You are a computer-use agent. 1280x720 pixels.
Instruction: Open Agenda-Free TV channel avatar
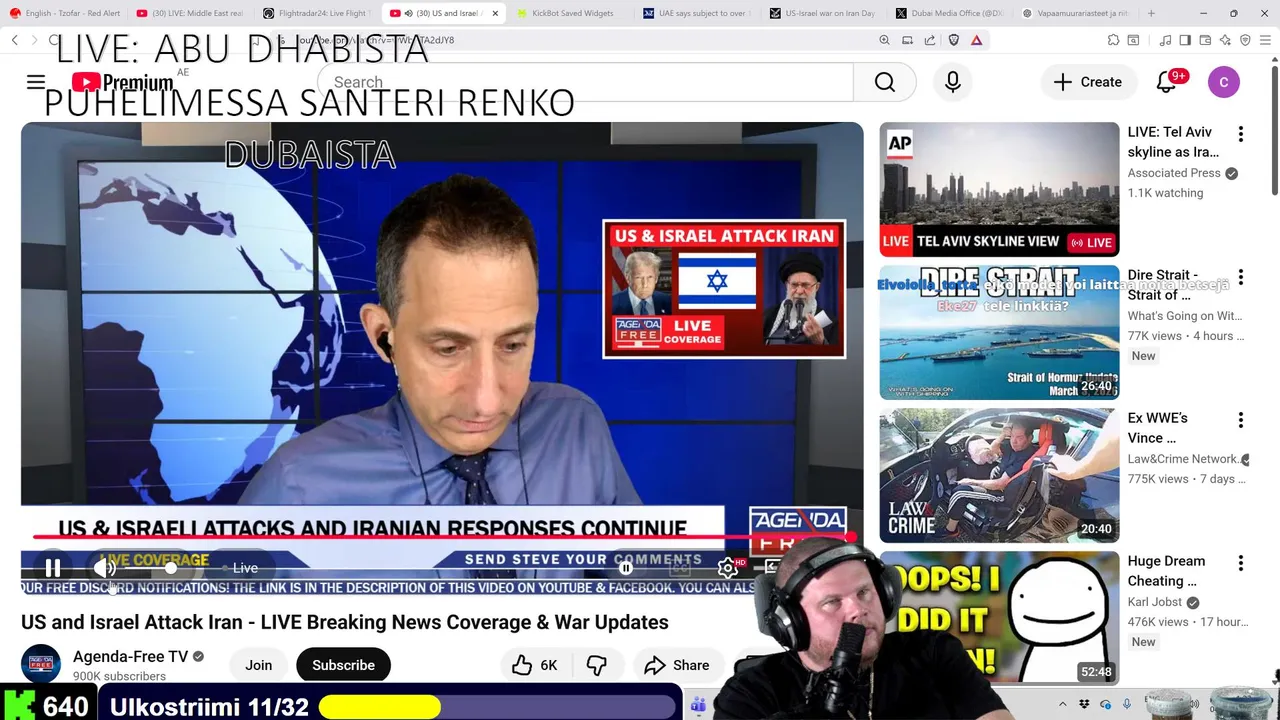tap(41, 664)
